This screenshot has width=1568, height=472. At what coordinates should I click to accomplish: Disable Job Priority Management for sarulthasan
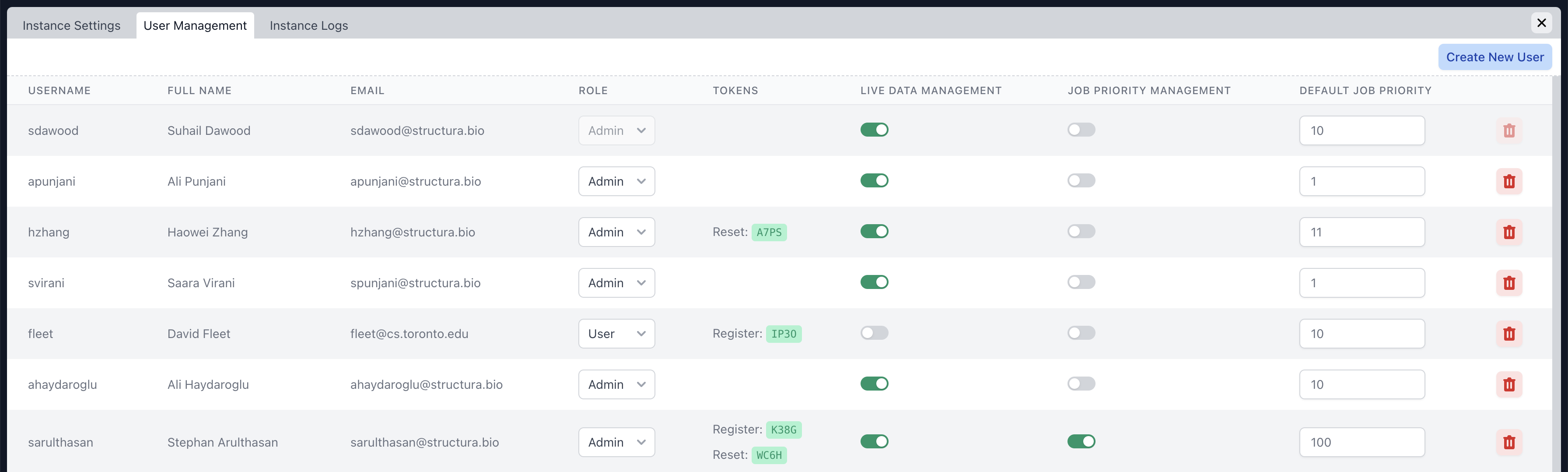click(x=1081, y=441)
